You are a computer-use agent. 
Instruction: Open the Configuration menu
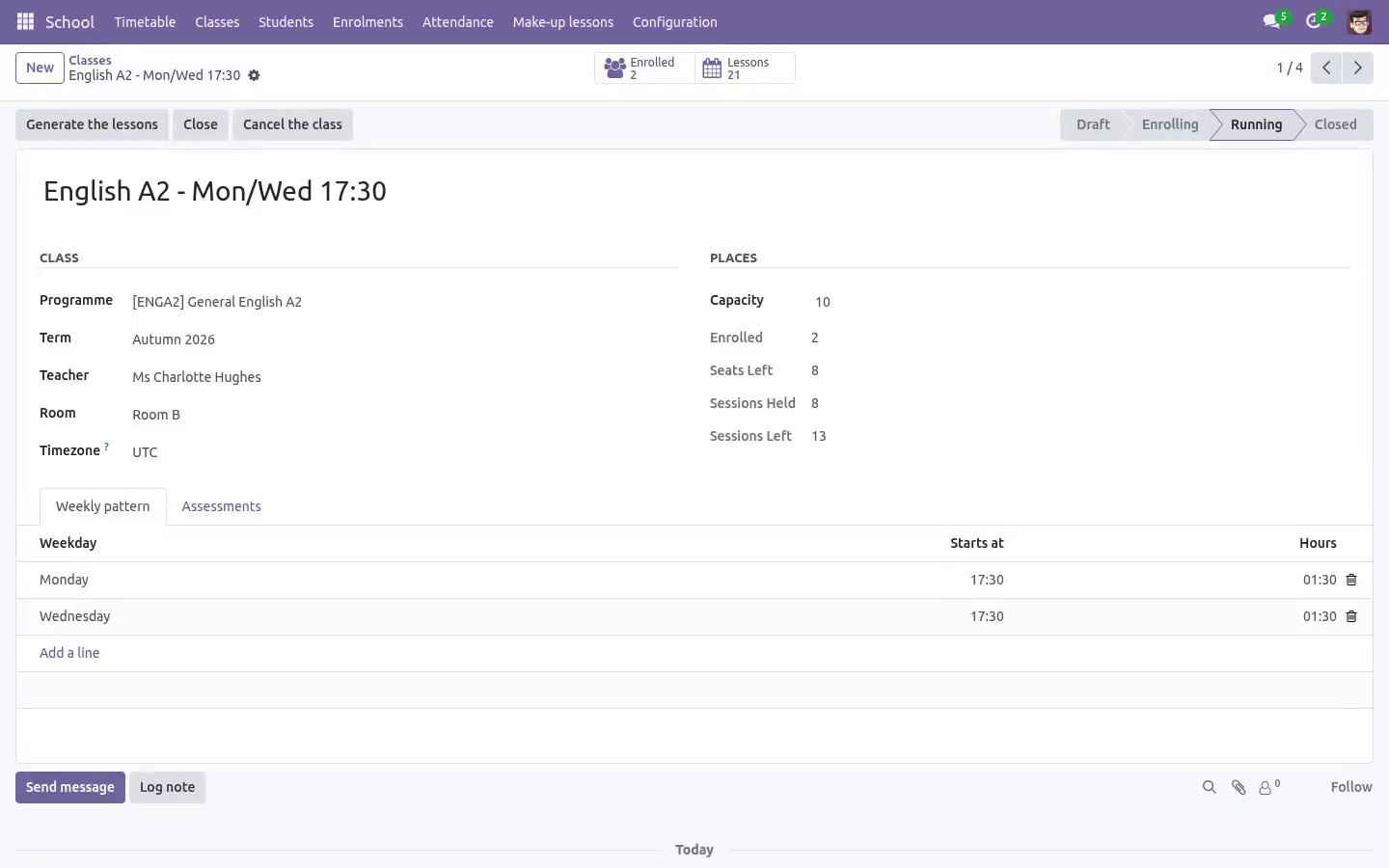pyautogui.click(x=675, y=21)
